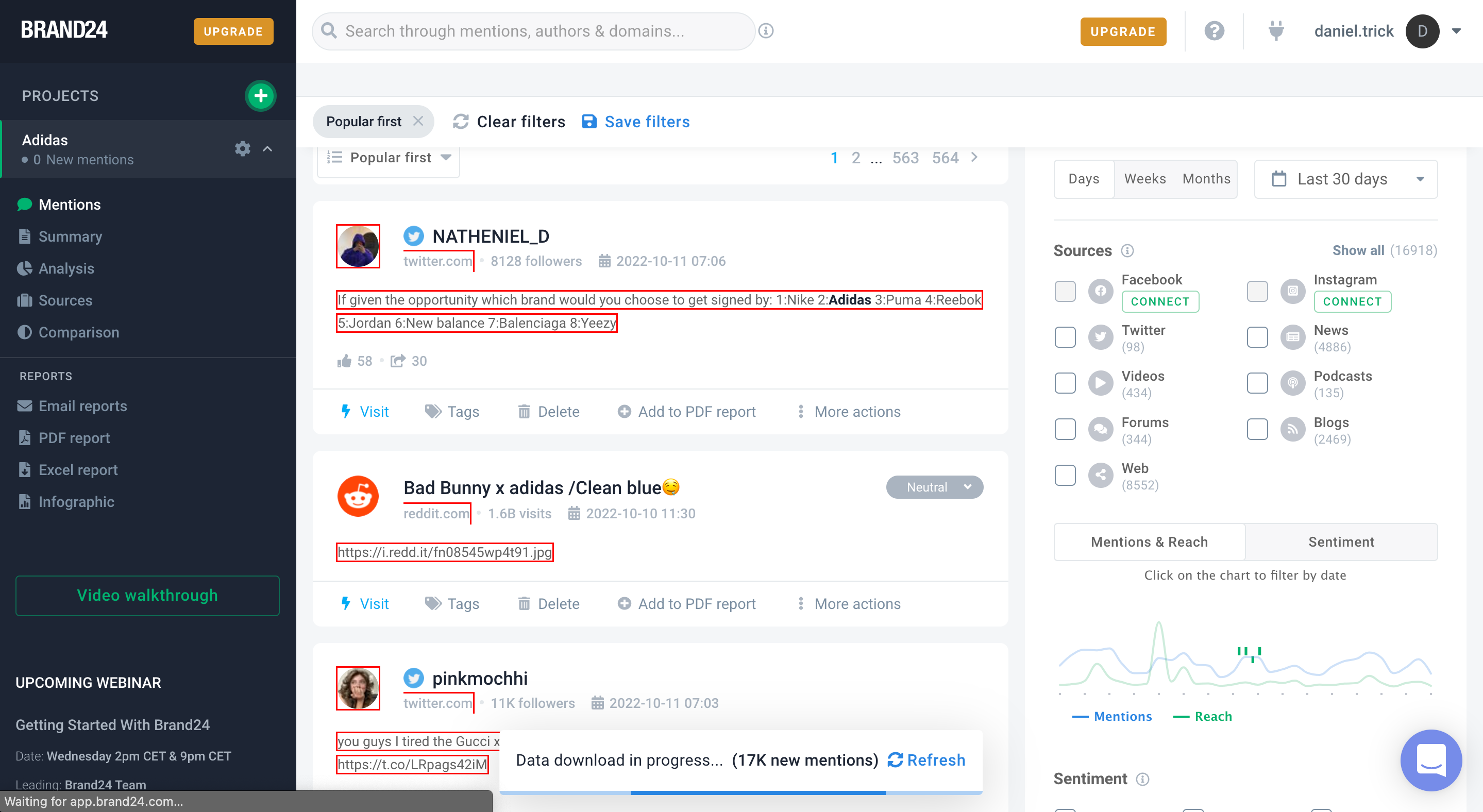Image resolution: width=1483 pixels, height=812 pixels.
Task: Toggle the Podcasts source checkbox
Action: click(x=1257, y=383)
